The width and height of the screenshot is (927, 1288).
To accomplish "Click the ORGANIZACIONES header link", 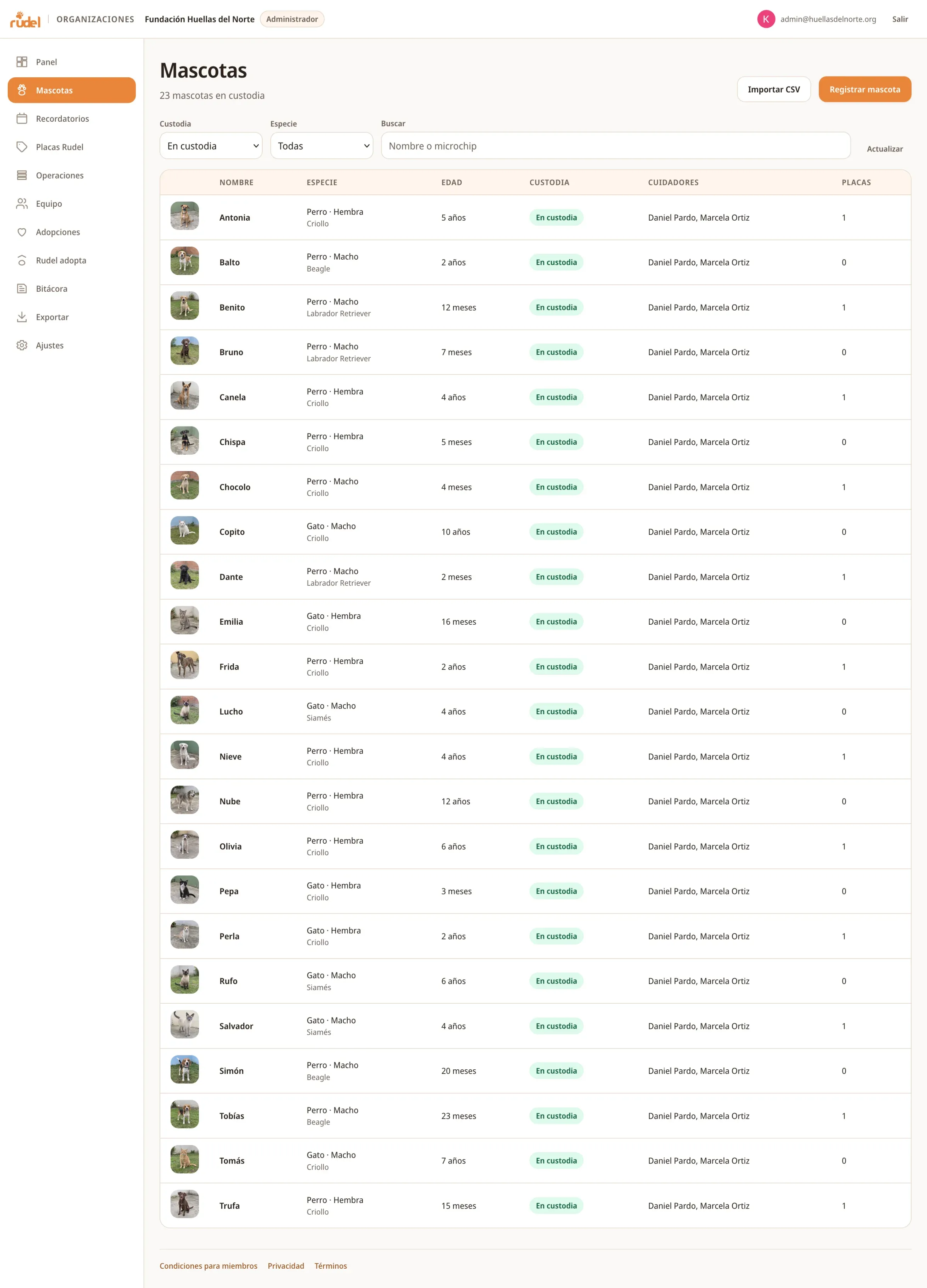I will pyautogui.click(x=95, y=19).
